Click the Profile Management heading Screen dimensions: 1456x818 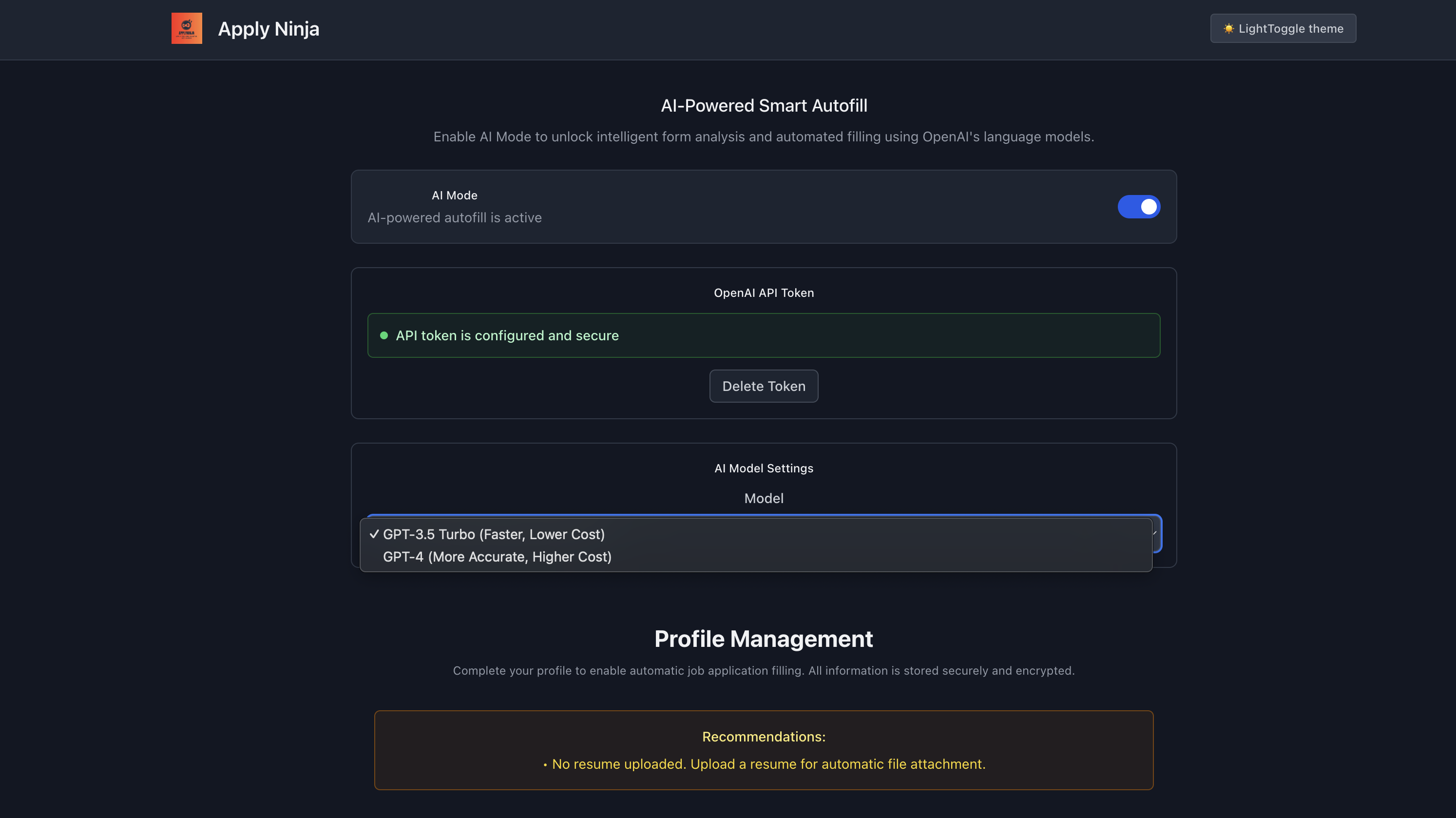pos(763,639)
